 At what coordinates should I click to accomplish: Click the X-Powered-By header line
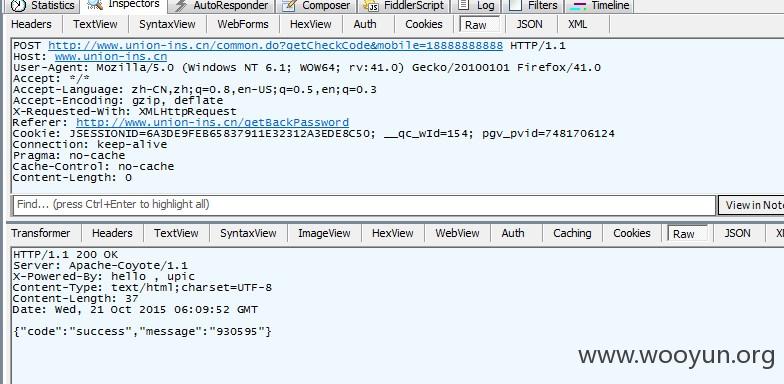(104, 276)
